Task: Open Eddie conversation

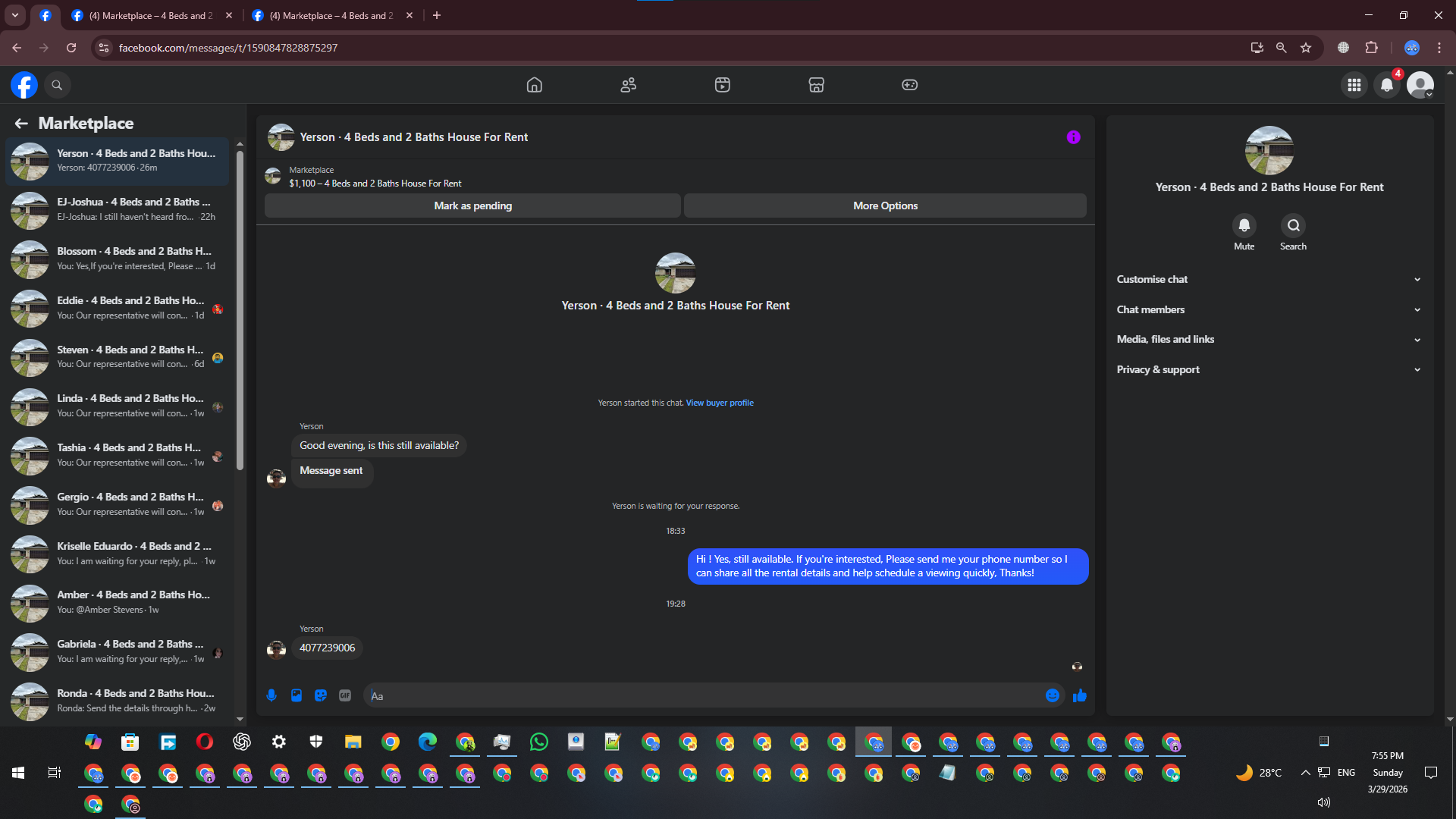Action: (x=118, y=308)
